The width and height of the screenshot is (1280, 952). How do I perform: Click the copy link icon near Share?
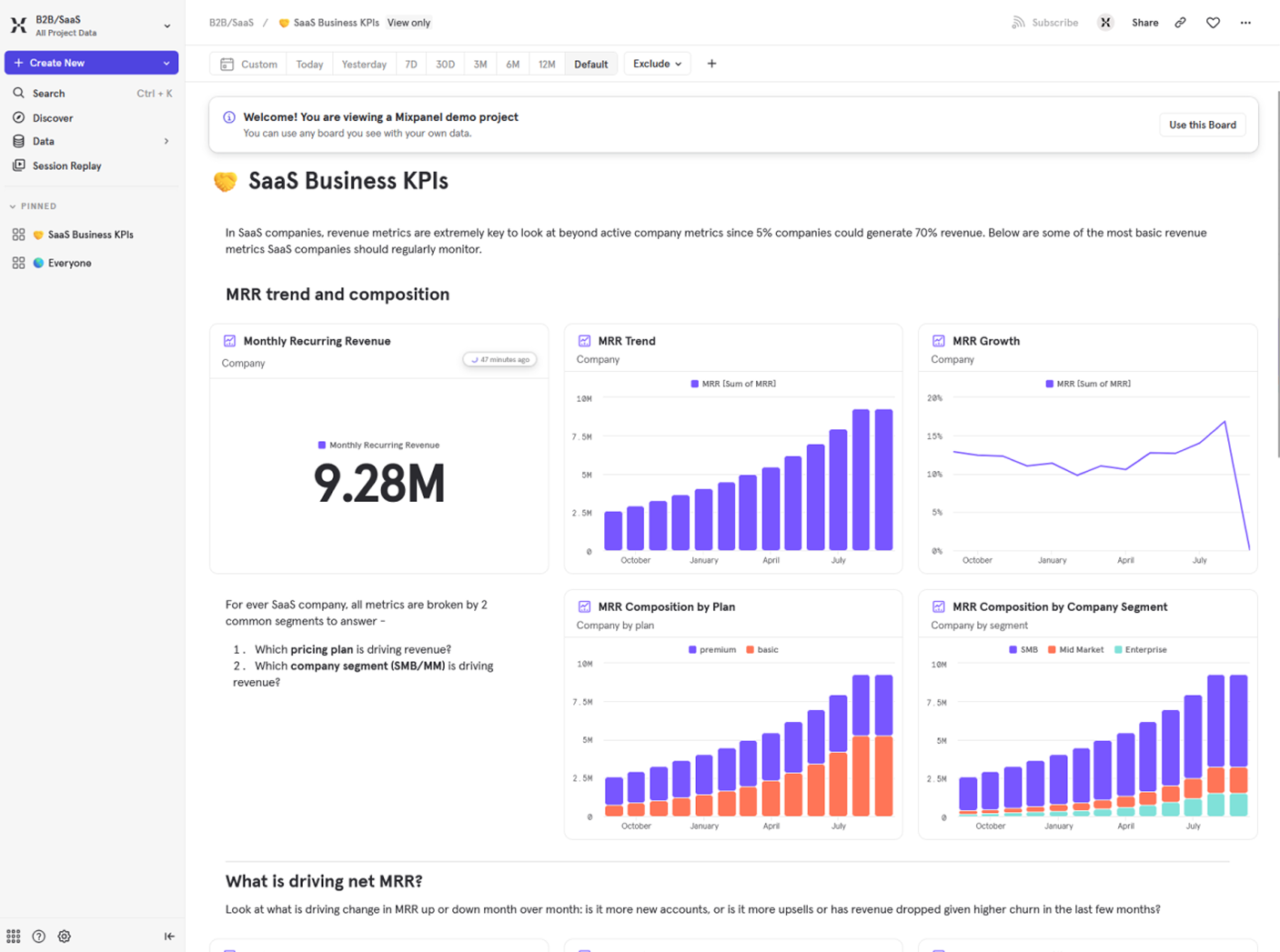point(1180,22)
